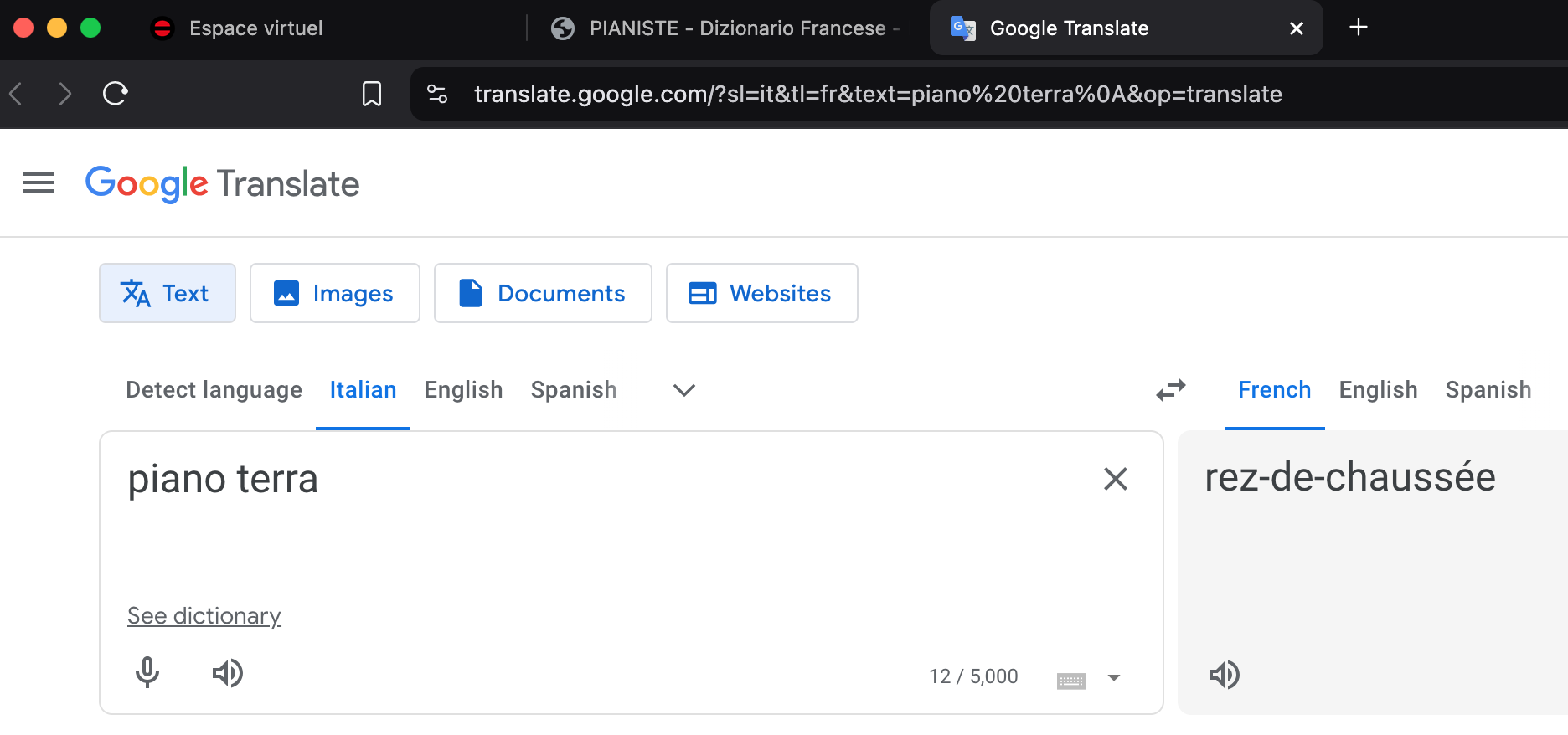Click the 12 / 5,000 character counter
This screenshot has height=735, width=1568.
973,676
